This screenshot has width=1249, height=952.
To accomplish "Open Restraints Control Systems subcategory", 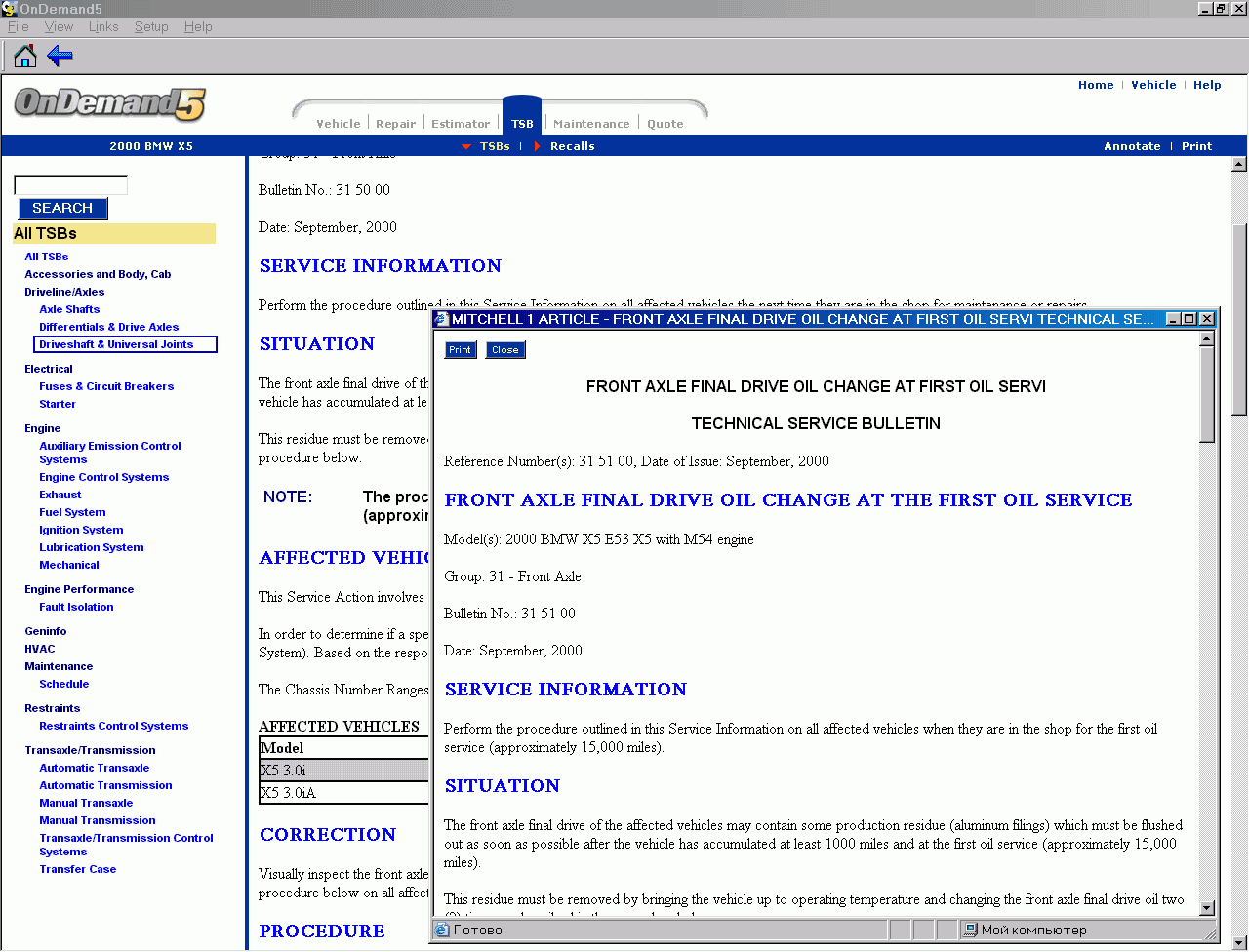I will click(x=114, y=726).
